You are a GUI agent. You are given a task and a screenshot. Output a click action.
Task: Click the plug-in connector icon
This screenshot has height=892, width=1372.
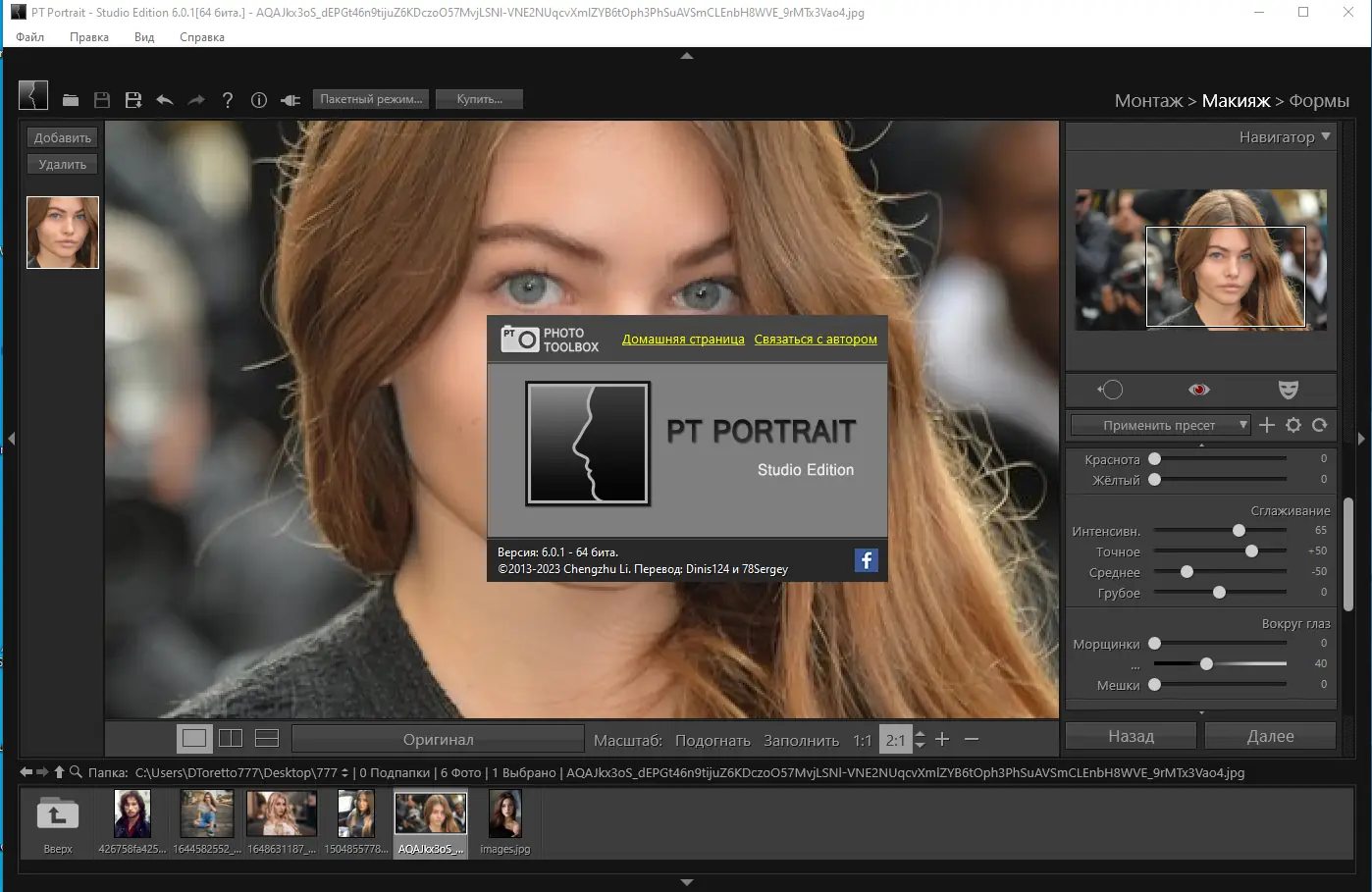(290, 100)
